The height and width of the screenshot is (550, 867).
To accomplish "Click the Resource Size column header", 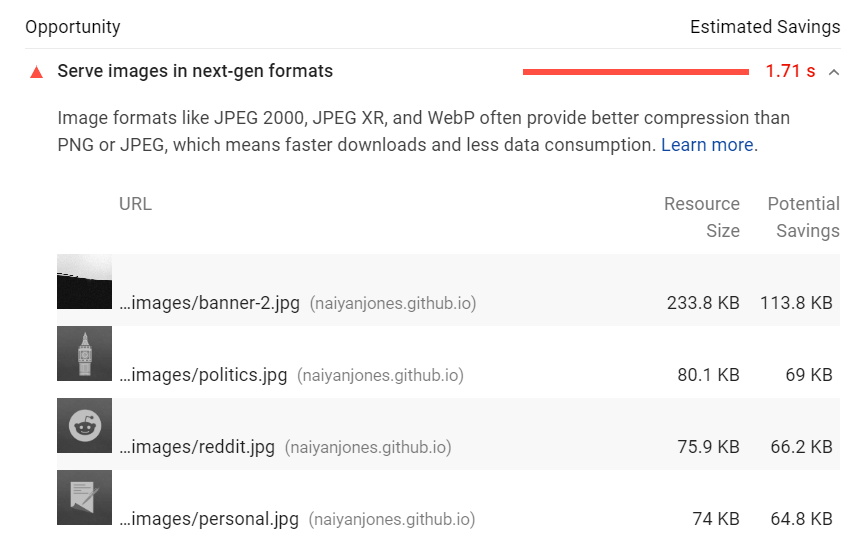I will pos(702,217).
